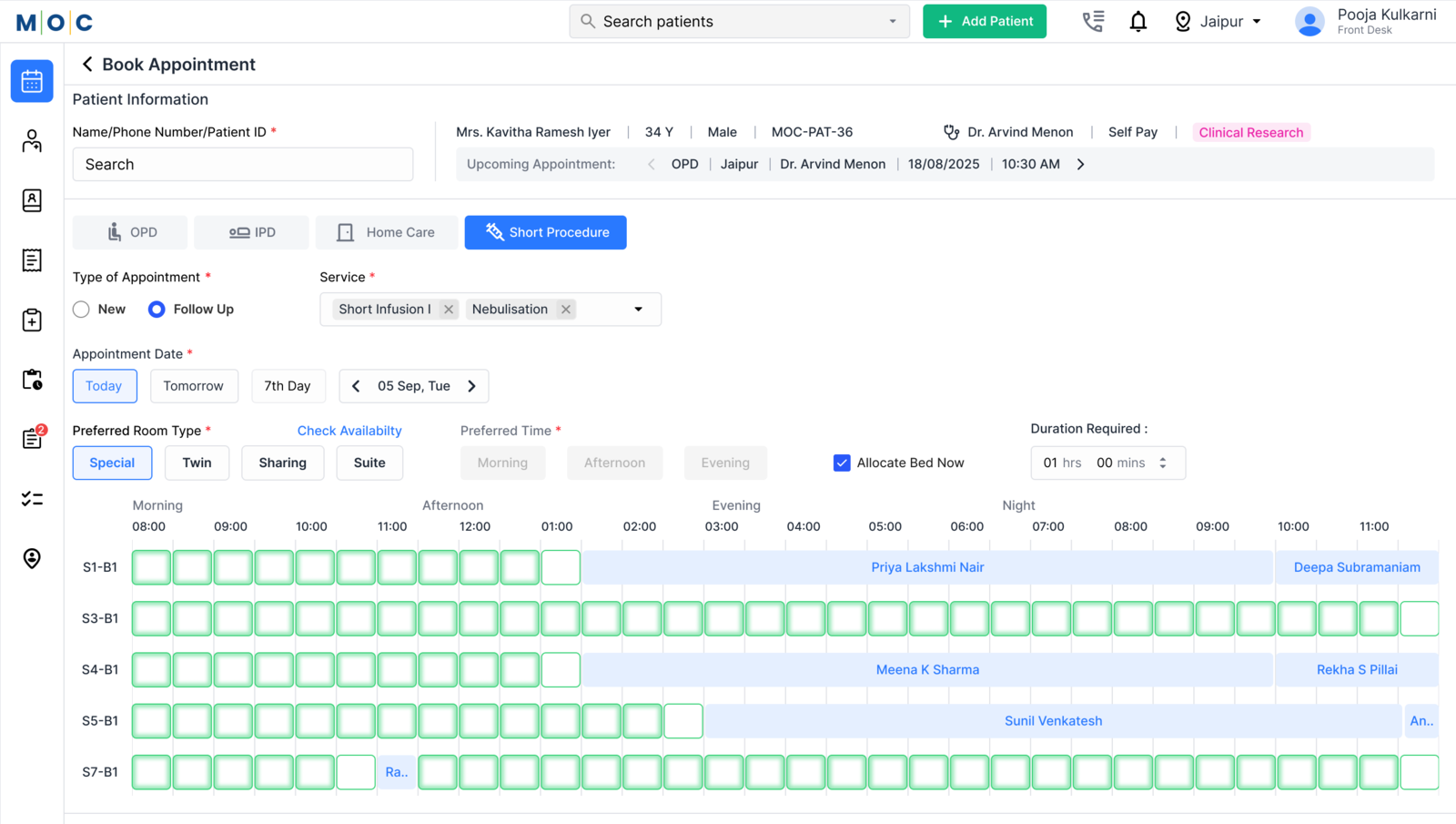Image resolution: width=1456 pixels, height=824 pixels.
Task: Click Check Availabilty link
Action: tap(349, 431)
